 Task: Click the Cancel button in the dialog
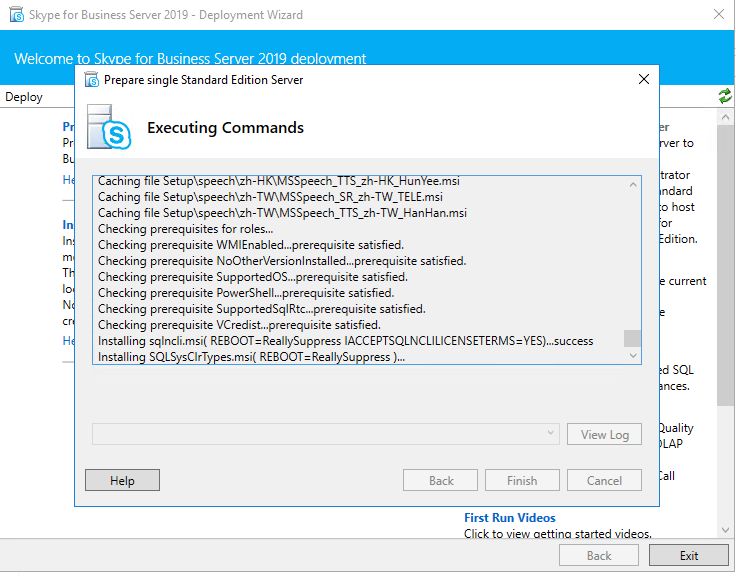click(x=604, y=480)
